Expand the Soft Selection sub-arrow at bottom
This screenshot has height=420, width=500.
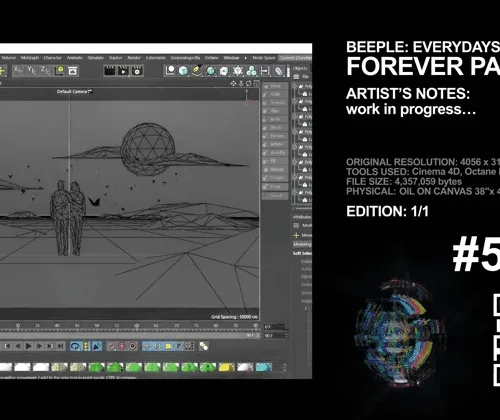pyautogui.click(x=306, y=308)
